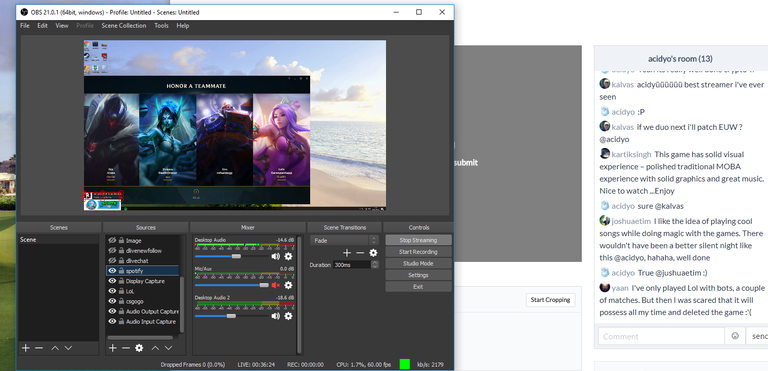Remove scene transition with minus icon

360,253
